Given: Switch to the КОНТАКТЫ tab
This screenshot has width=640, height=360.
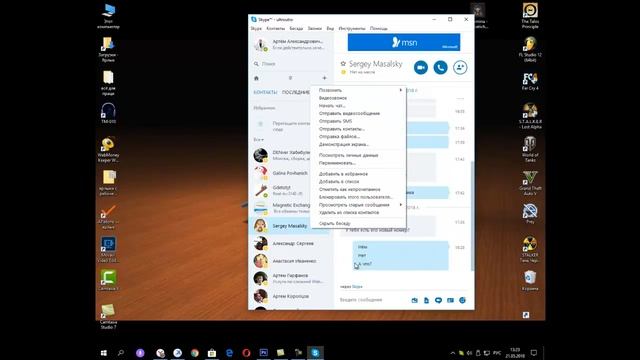Looking at the screenshot, I should [x=265, y=92].
